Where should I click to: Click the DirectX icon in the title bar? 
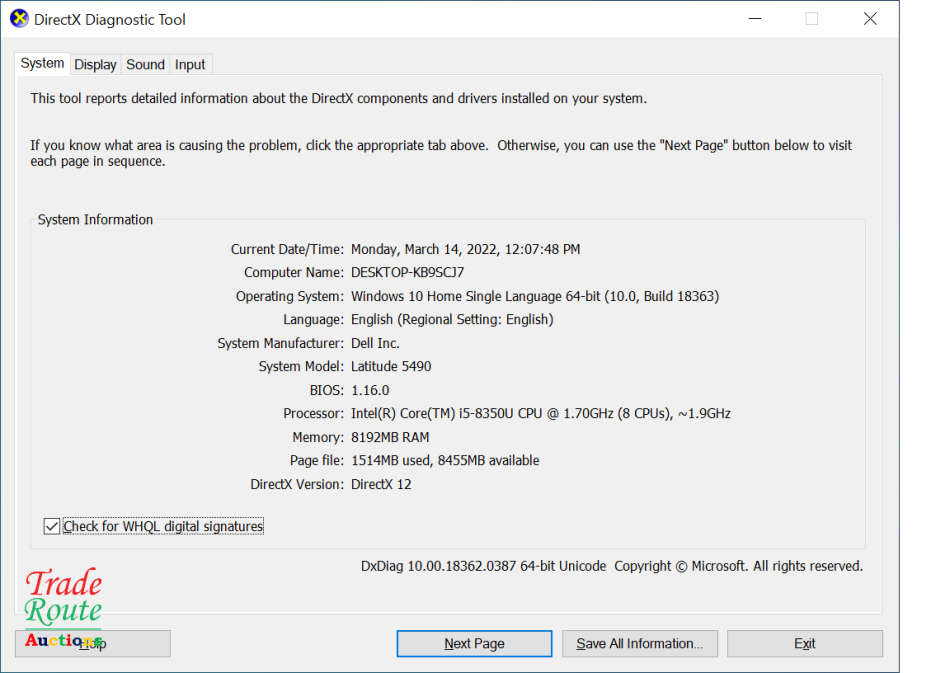[x=19, y=19]
